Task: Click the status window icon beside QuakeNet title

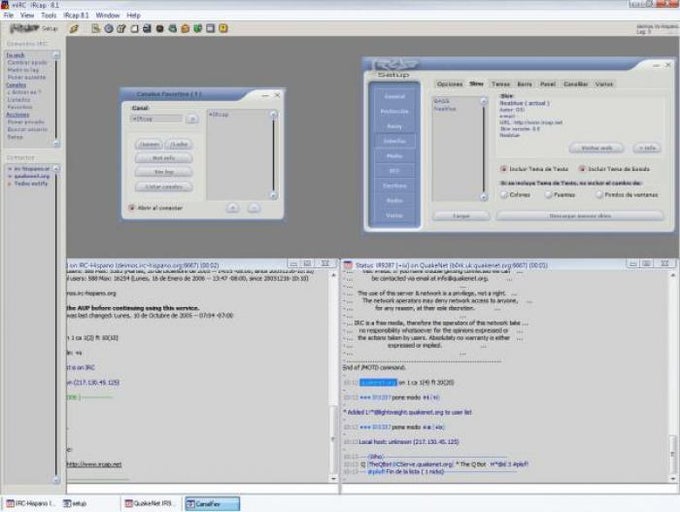Action: [x=348, y=265]
